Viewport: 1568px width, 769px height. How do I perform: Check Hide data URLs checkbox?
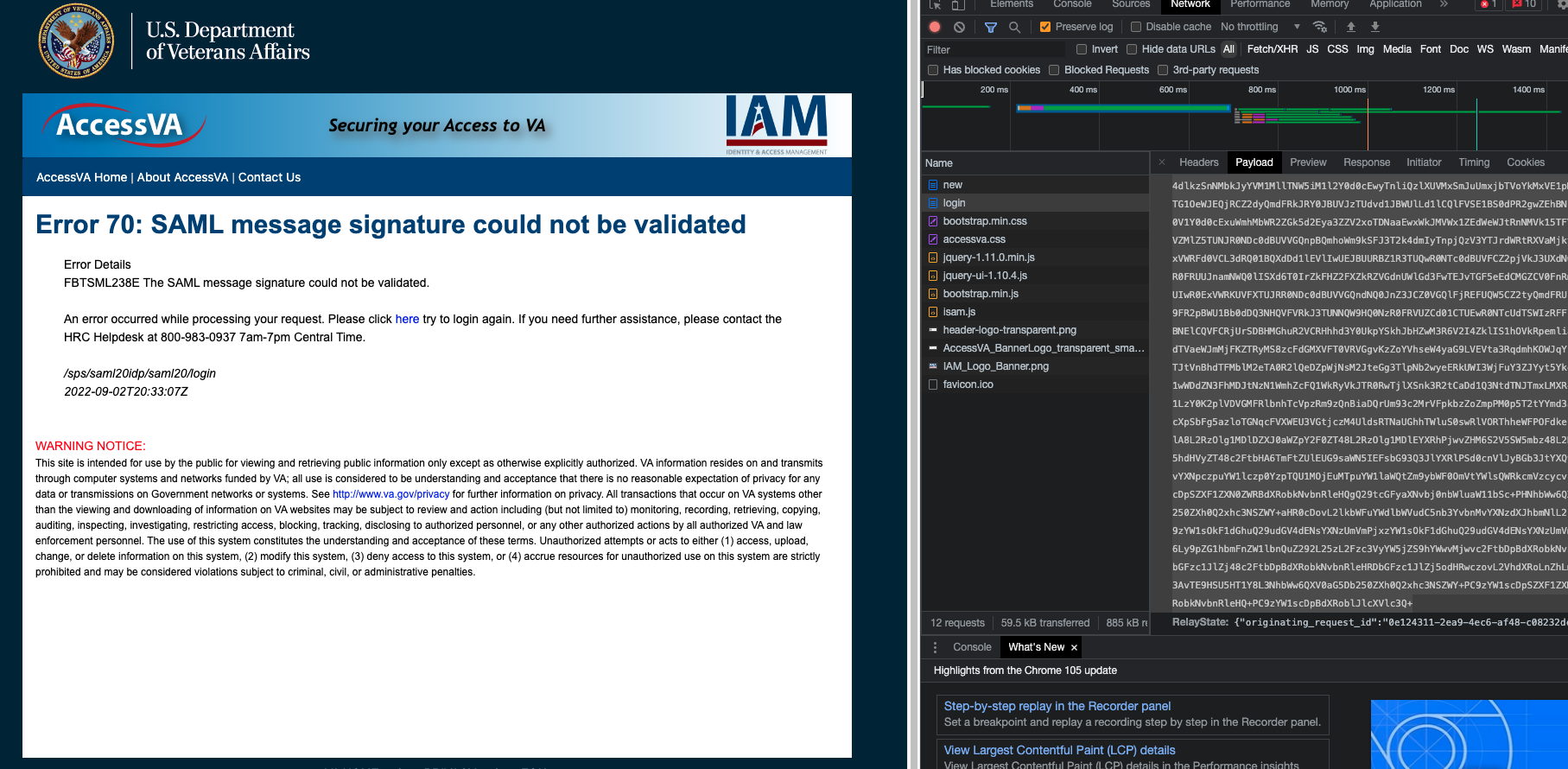point(1132,49)
